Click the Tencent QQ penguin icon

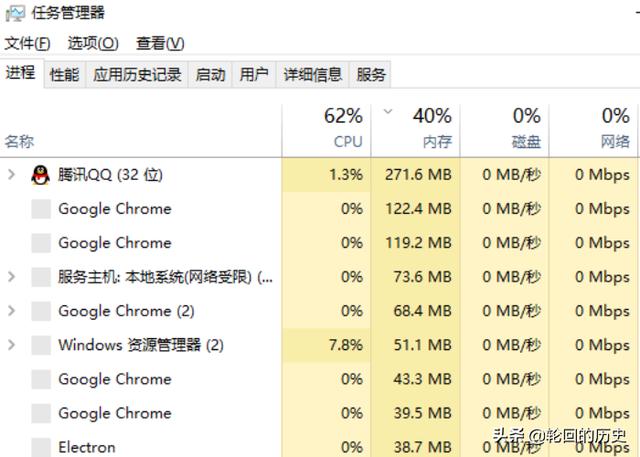tap(40, 175)
